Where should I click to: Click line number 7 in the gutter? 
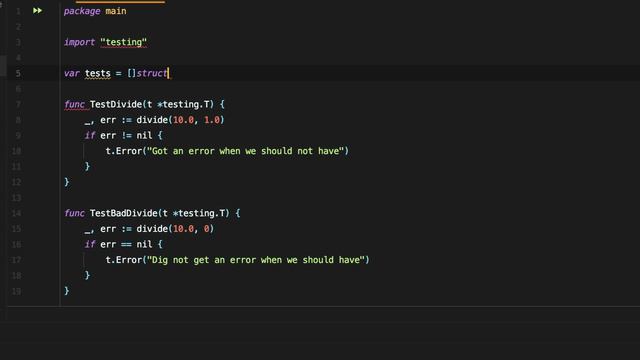click(18, 104)
